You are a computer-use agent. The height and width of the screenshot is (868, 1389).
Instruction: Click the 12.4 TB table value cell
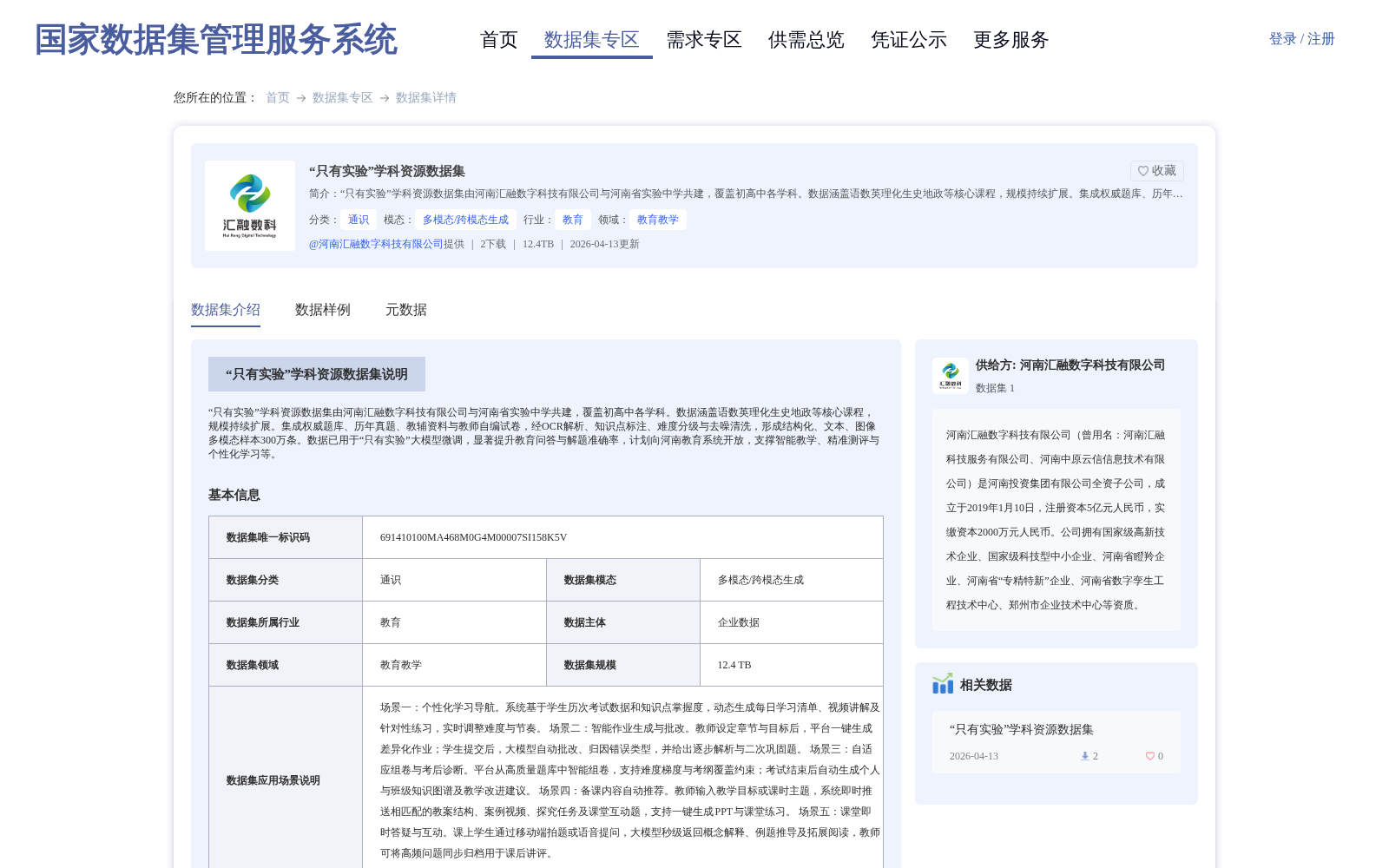click(792, 665)
